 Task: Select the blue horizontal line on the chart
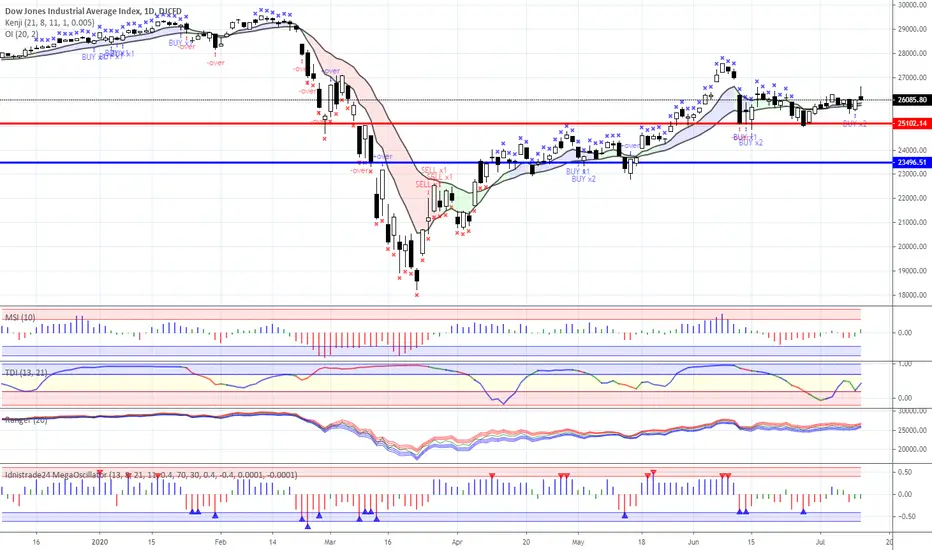click(x=446, y=162)
